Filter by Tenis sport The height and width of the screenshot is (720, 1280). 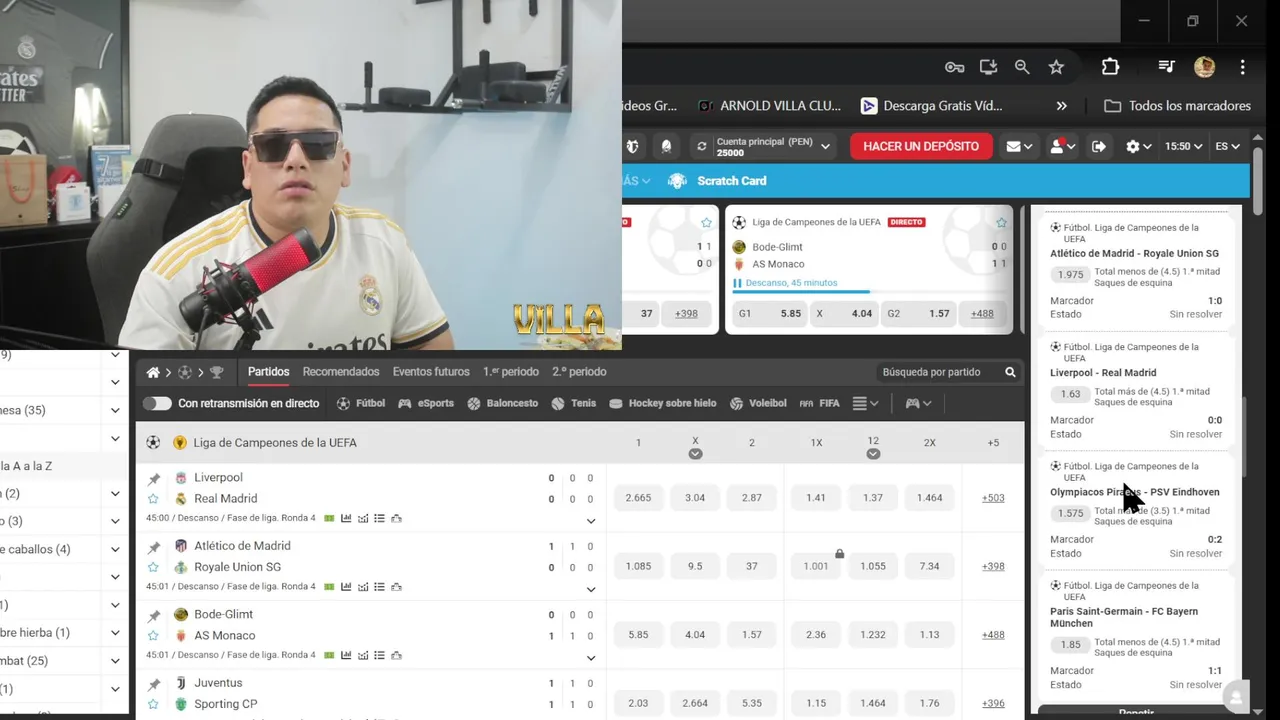[x=574, y=403]
